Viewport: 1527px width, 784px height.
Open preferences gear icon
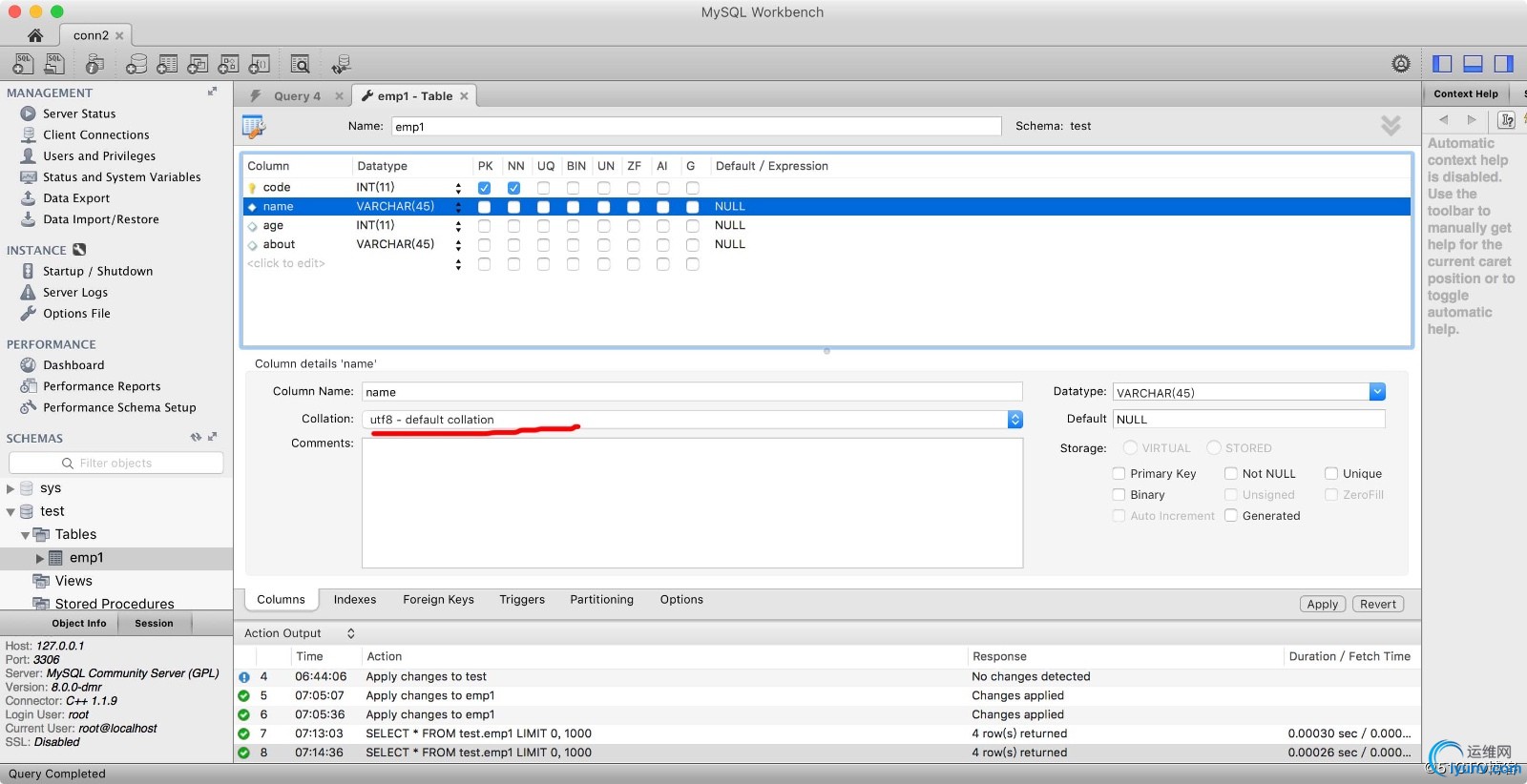(1401, 64)
